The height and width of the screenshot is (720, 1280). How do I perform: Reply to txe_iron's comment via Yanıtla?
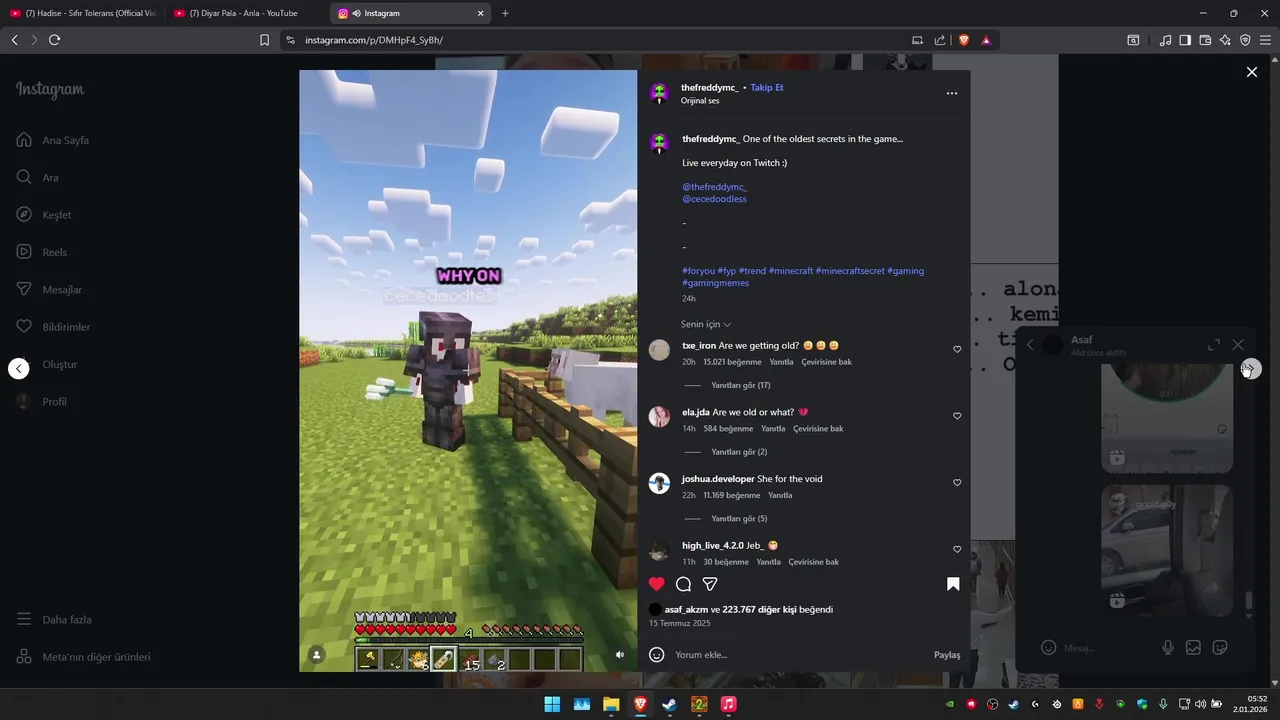point(781,362)
